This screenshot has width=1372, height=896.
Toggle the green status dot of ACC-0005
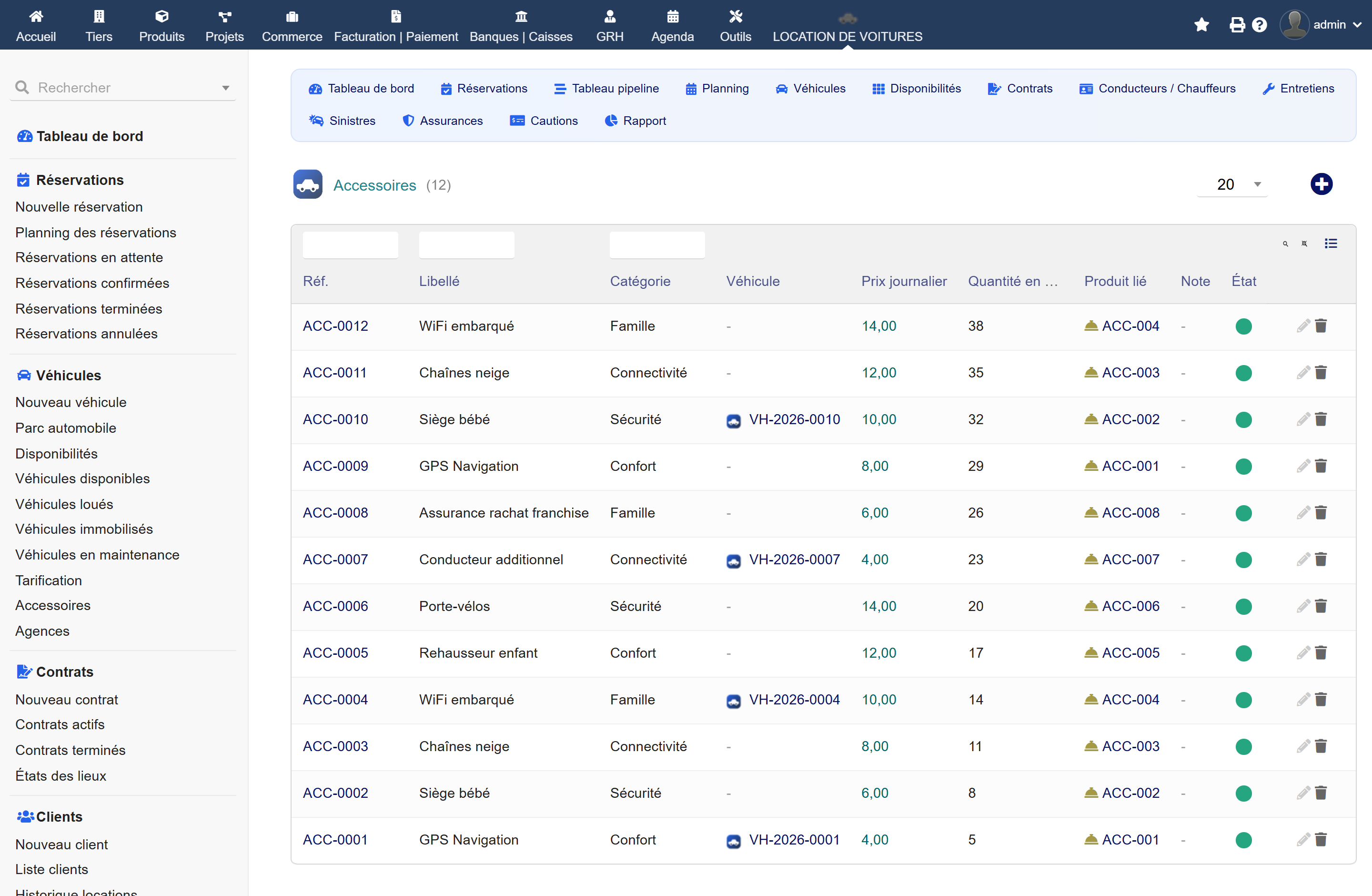[1243, 653]
